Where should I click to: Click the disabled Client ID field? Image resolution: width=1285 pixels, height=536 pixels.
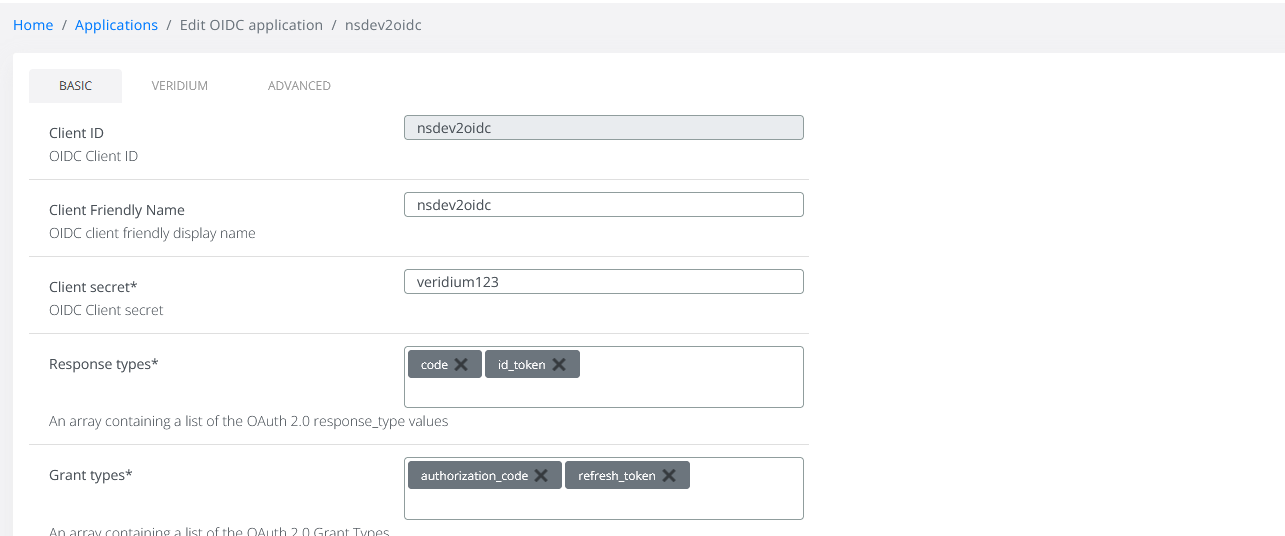[x=603, y=128]
